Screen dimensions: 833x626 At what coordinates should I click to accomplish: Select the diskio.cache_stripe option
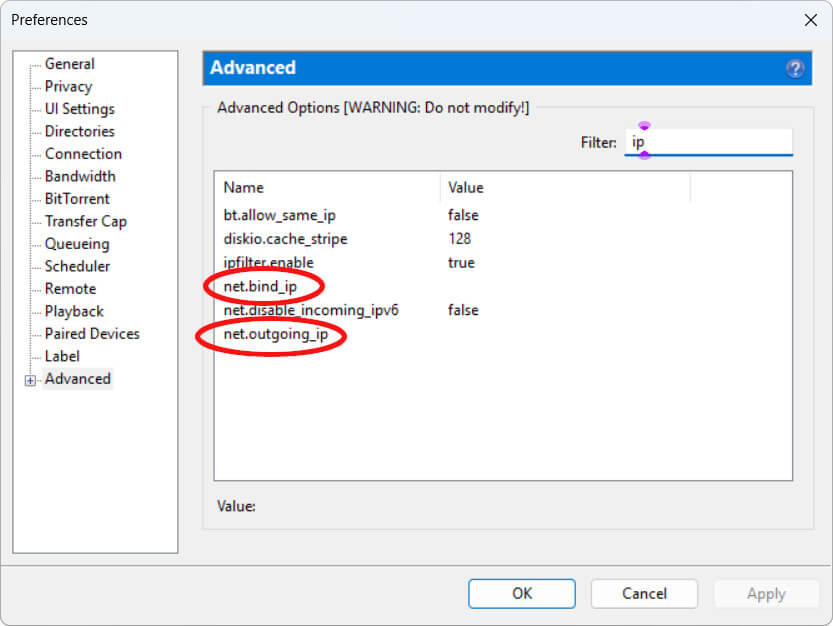coord(503,239)
